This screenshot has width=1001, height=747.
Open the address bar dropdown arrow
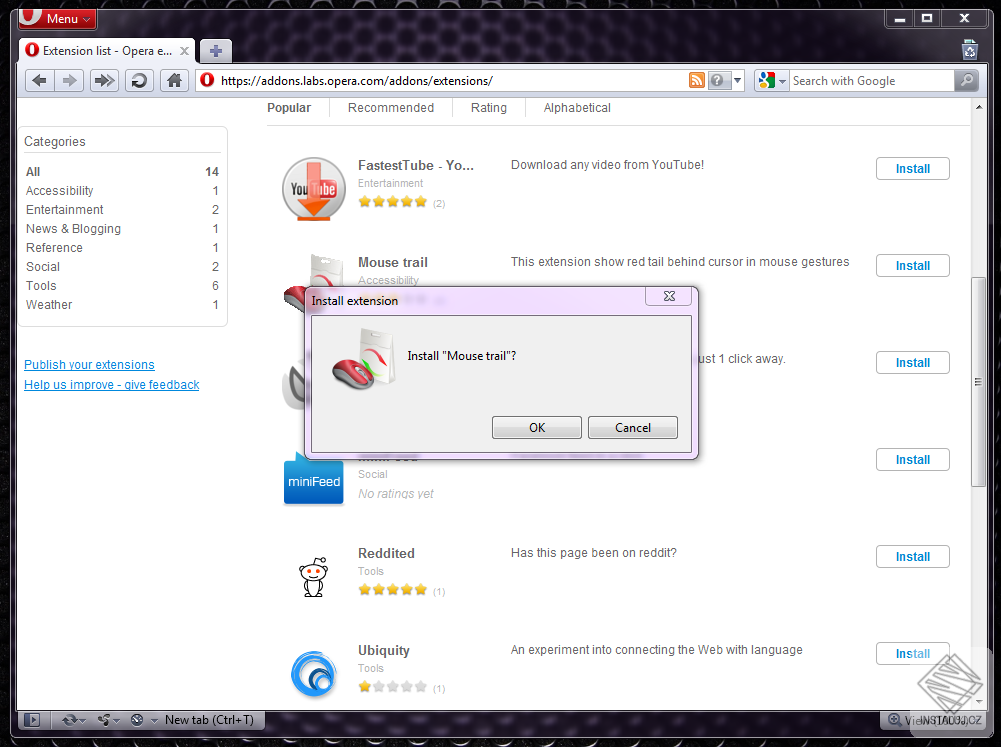737,80
